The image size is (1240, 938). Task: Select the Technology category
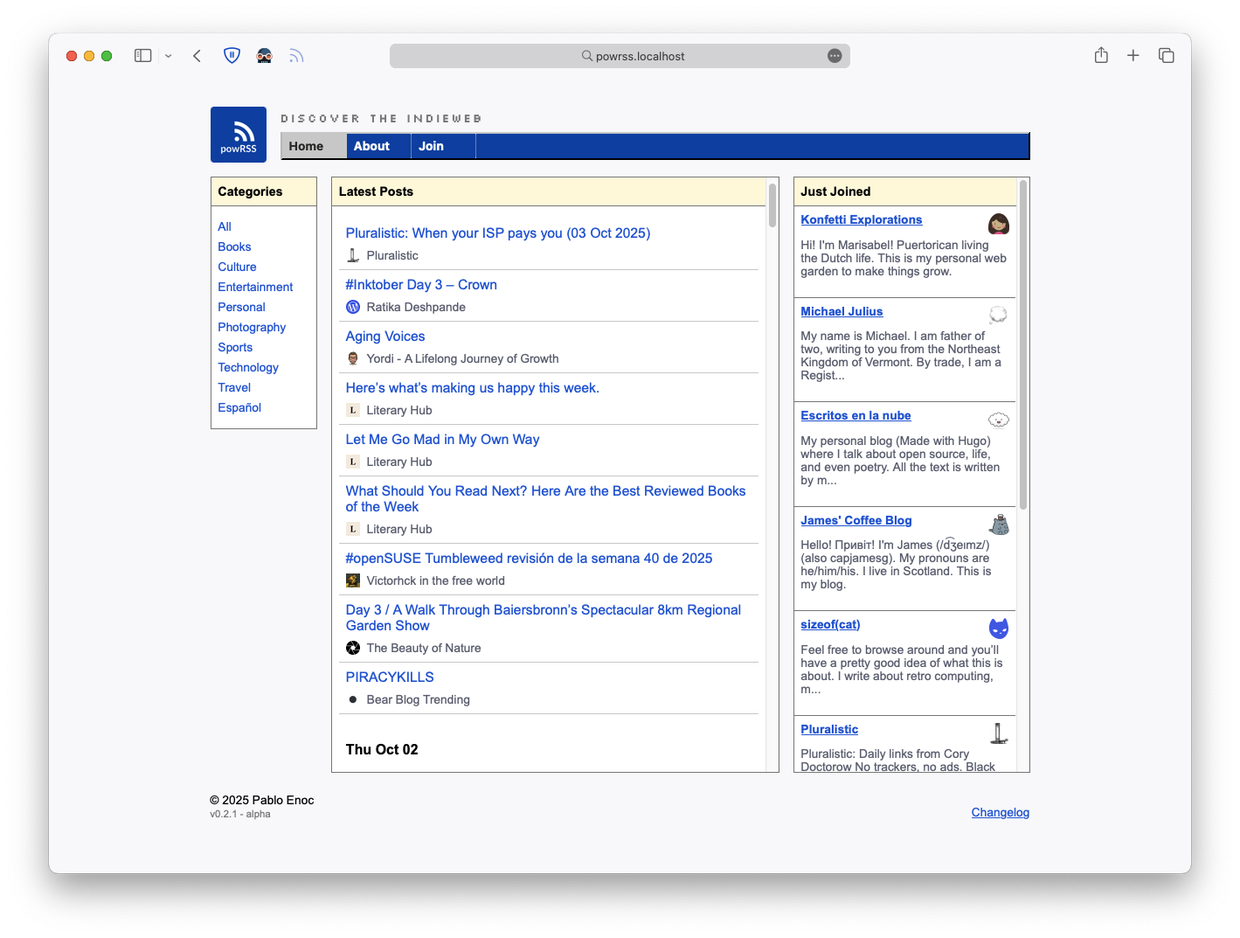(248, 367)
